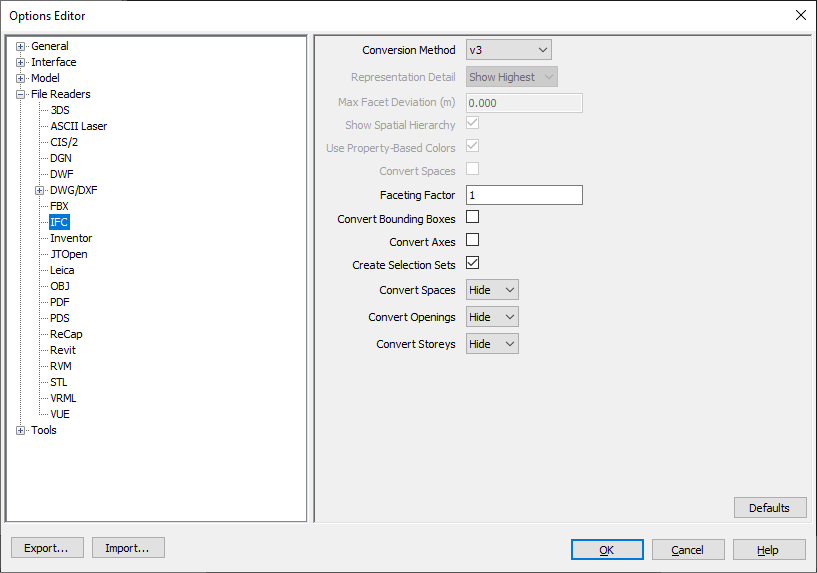The image size is (817, 573).
Task: Select the Model tree label
Action: pos(45,78)
